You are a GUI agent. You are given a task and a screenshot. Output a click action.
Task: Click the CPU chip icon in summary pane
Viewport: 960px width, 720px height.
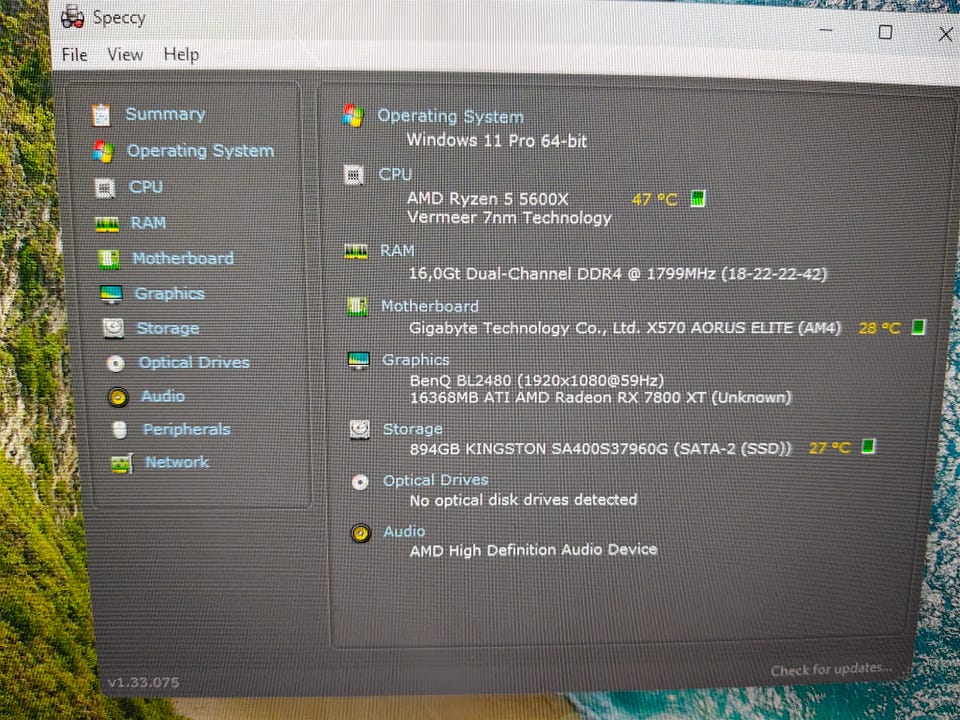click(353, 175)
